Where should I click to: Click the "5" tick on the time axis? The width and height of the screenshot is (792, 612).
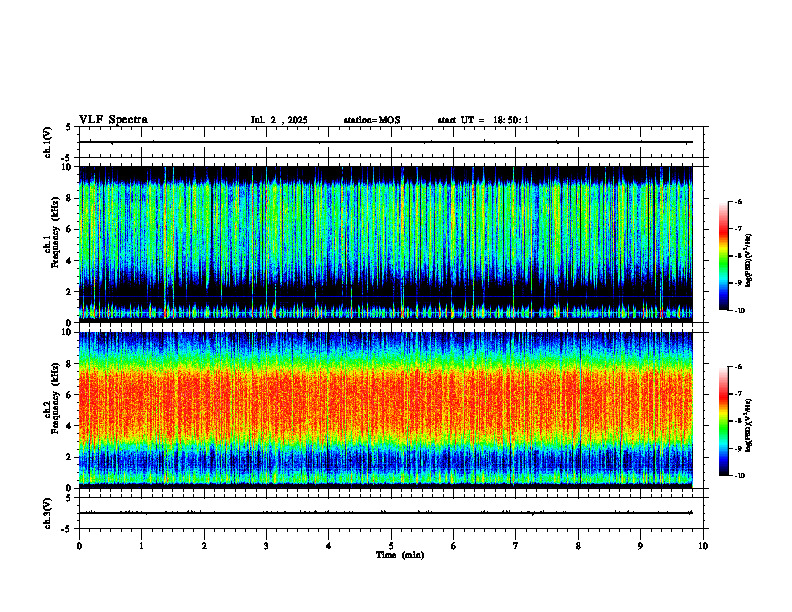pyautogui.click(x=391, y=546)
